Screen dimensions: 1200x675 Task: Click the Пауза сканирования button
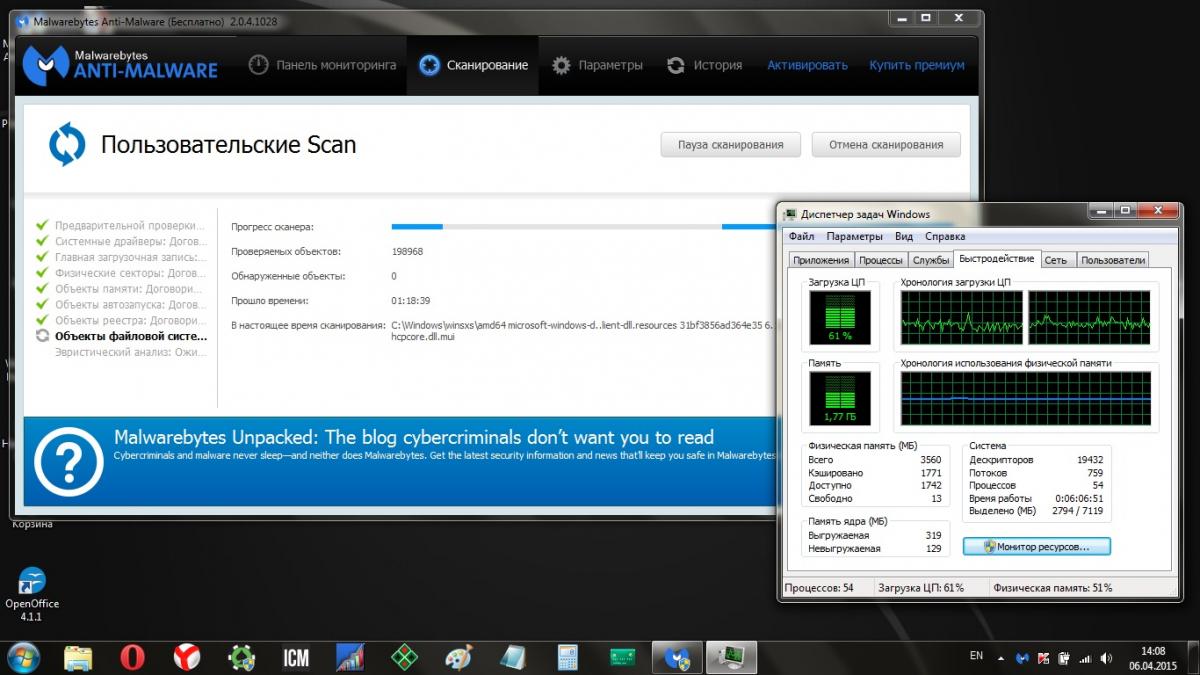[x=730, y=144]
